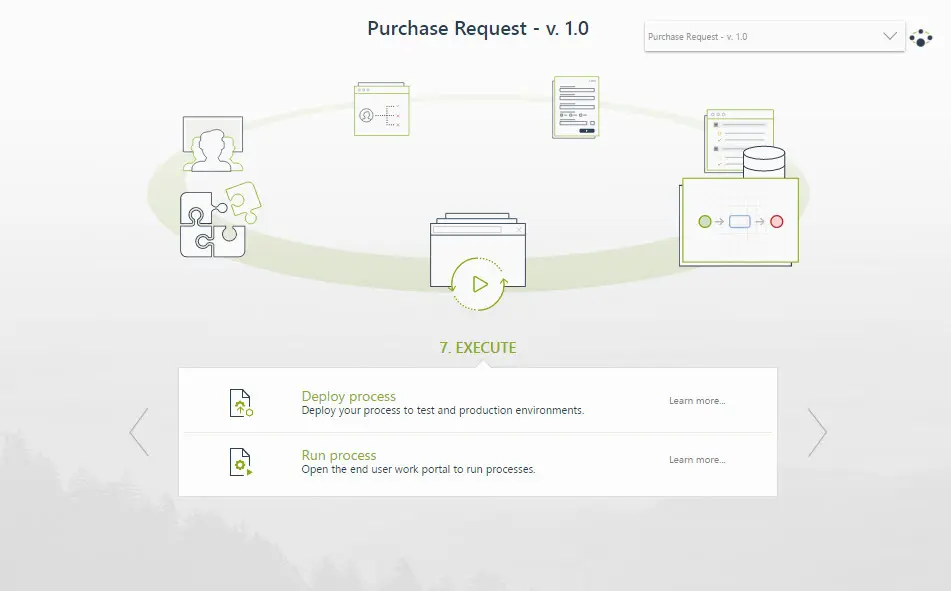Viewport: 951px width, 591px height.
Task: Click text "Open the end user work portal to run processes."
Action: pyautogui.click(x=418, y=469)
